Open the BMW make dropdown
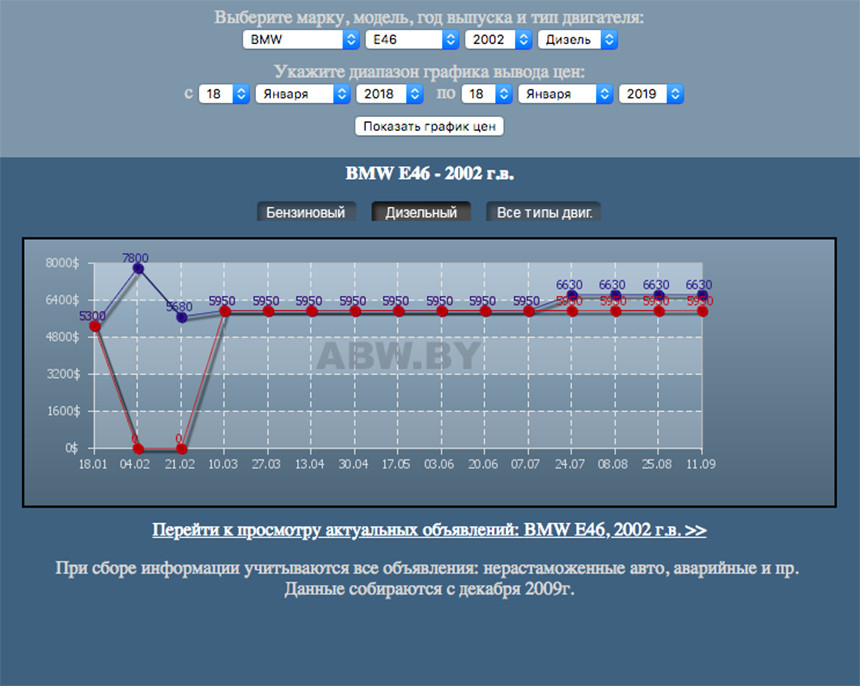This screenshot has width=860, height=686. pyautogui.click(x=301, y=39)
